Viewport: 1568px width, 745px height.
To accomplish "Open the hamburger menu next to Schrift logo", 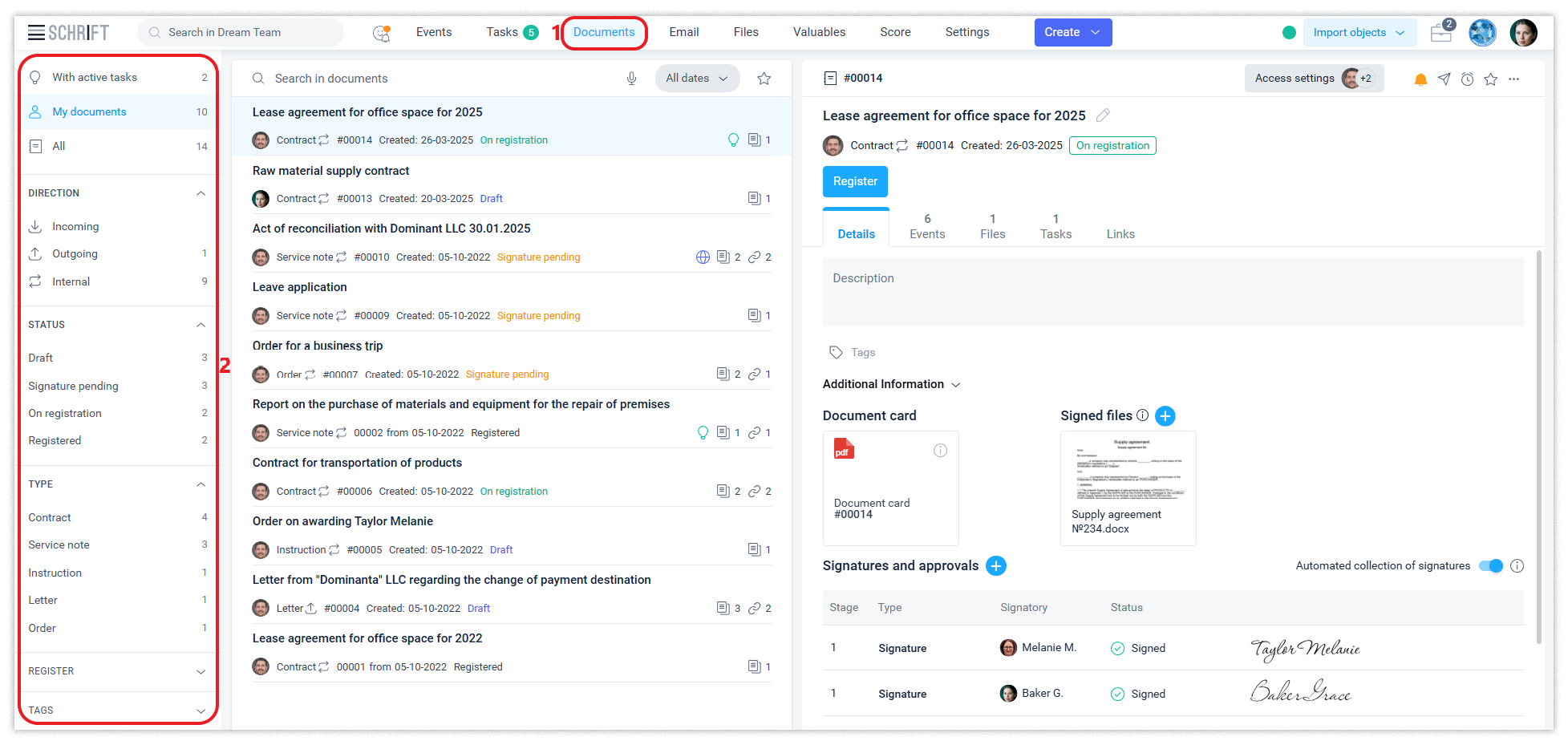I will pos(36,33).
